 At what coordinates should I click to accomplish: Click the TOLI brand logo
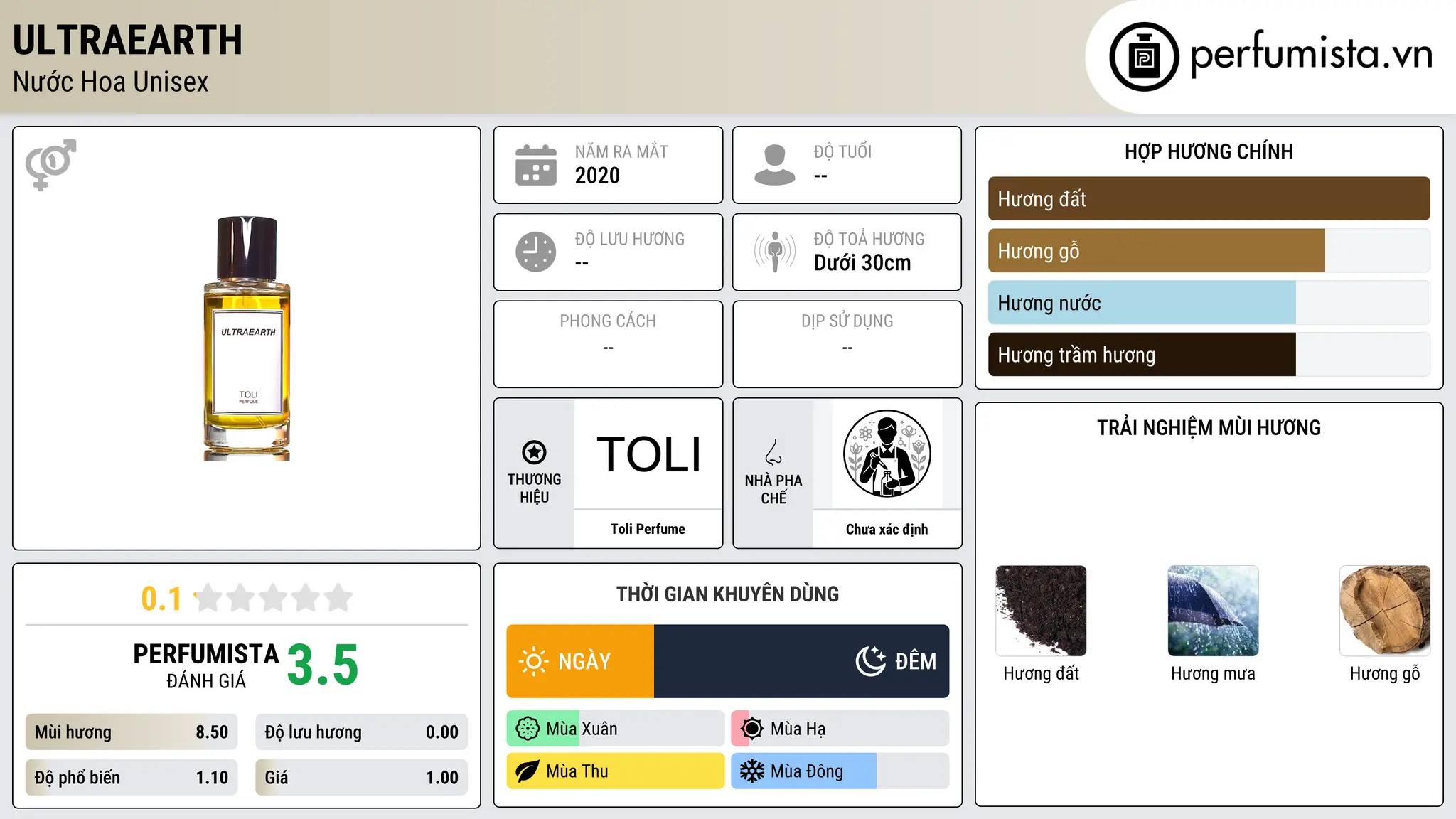click(x=648, y=454)
